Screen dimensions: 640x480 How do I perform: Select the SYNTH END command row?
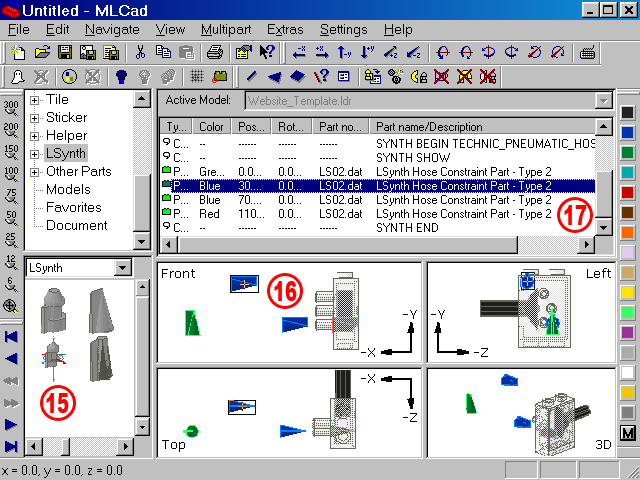tap(378, 228)
